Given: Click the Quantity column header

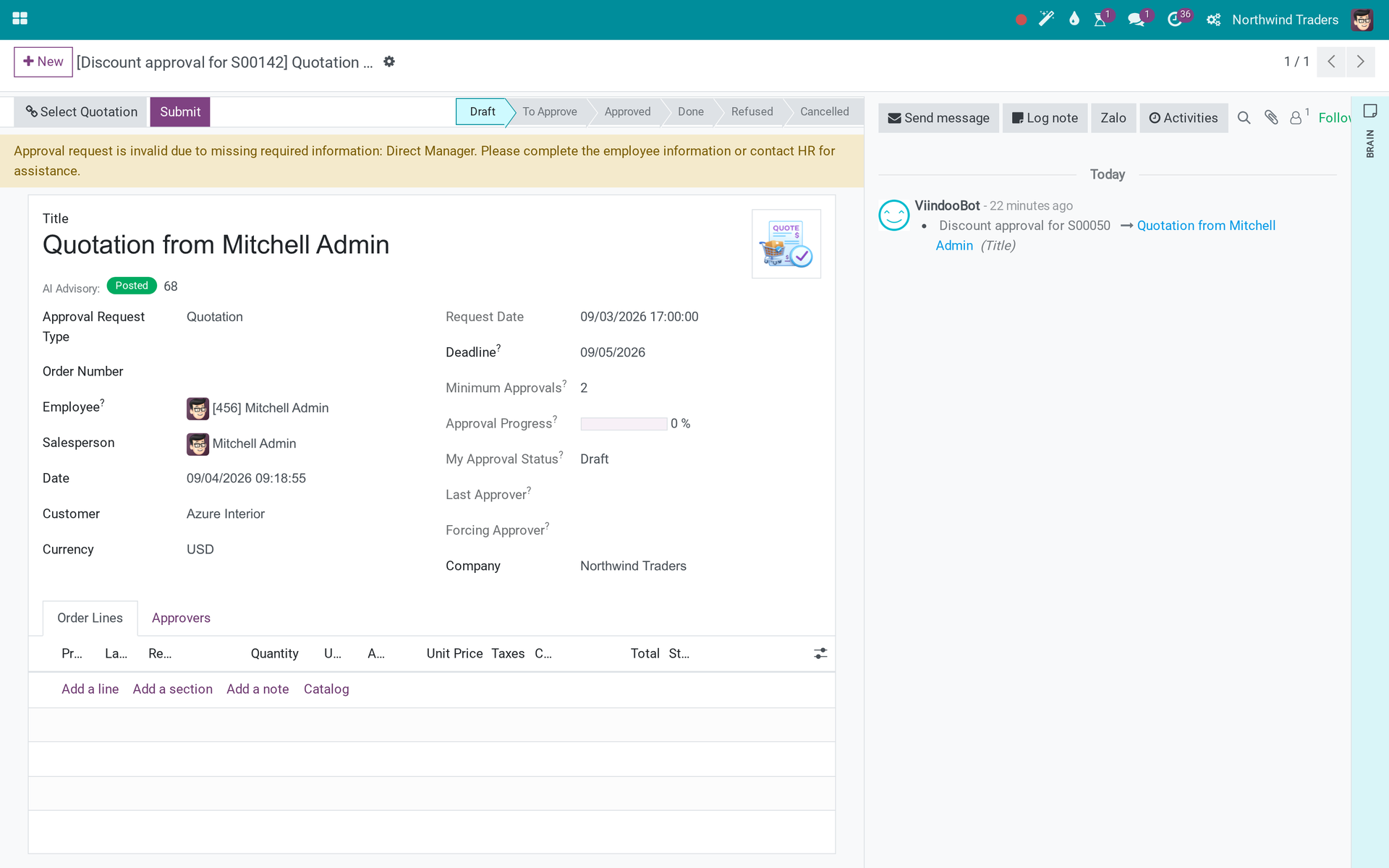Looking at the screenshot, I should (274, 653).
